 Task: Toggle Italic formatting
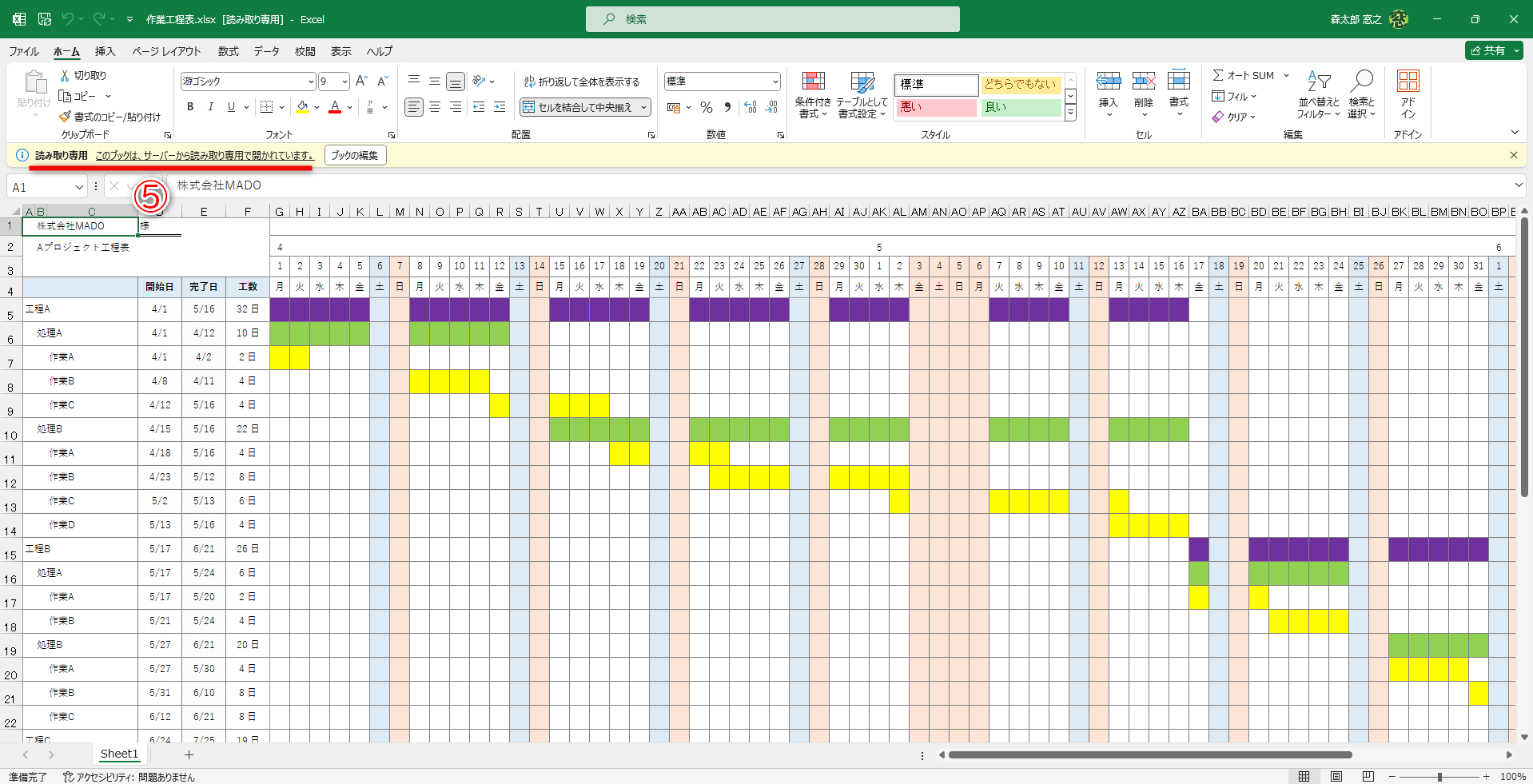pos(210,107)
